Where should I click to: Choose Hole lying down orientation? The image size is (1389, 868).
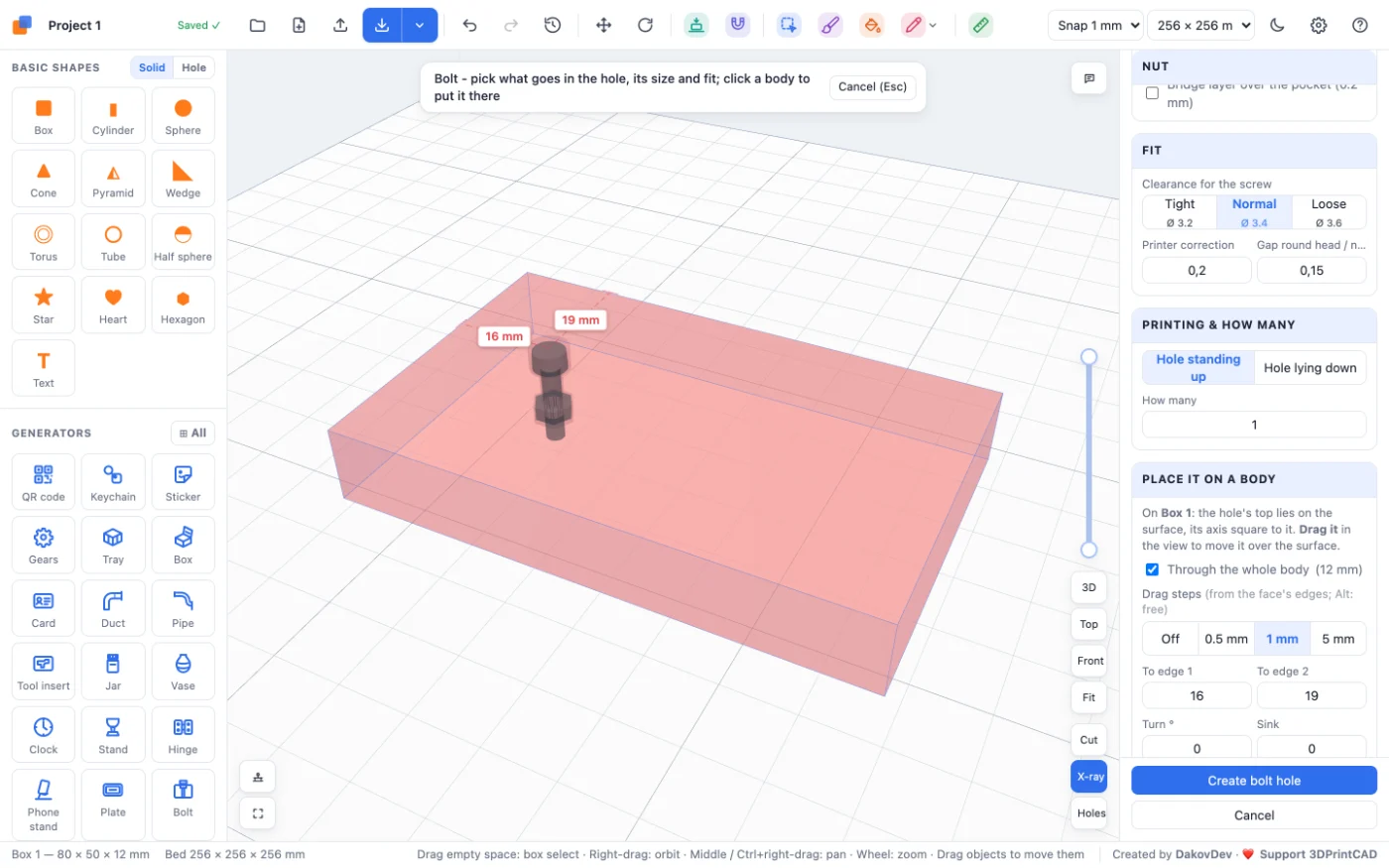(x=1310, y=368)
